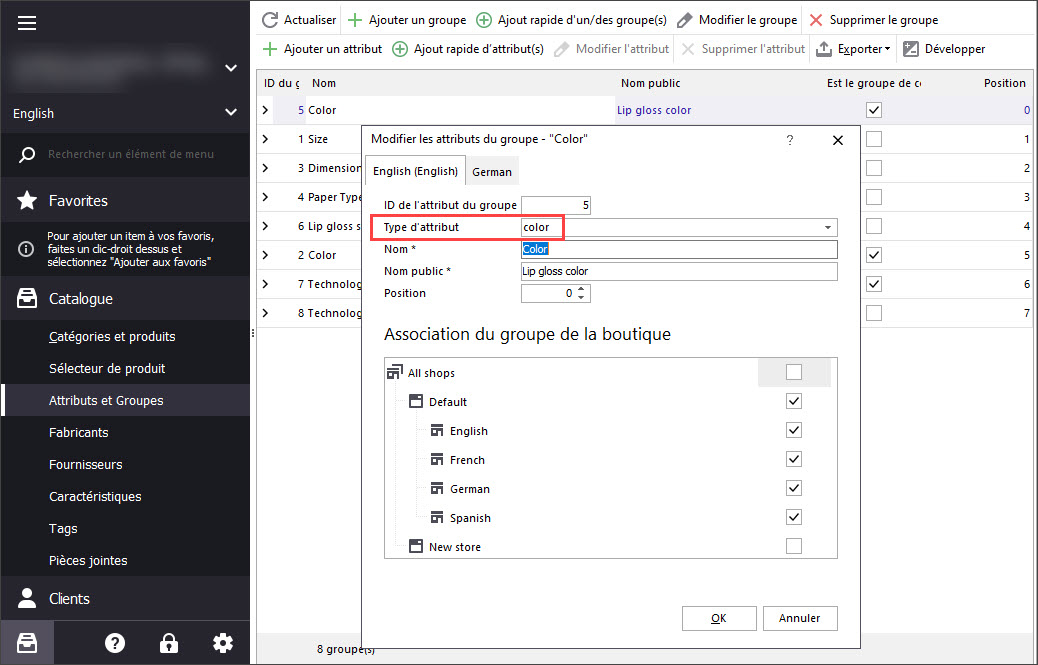
Task: Click the Catalogue box icon
Action: tap(26, 298)
